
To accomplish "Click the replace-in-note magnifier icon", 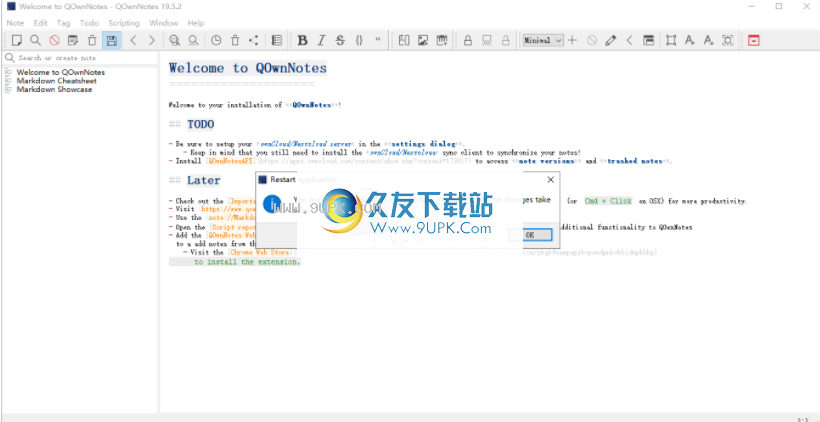I will tap(193, 40).
